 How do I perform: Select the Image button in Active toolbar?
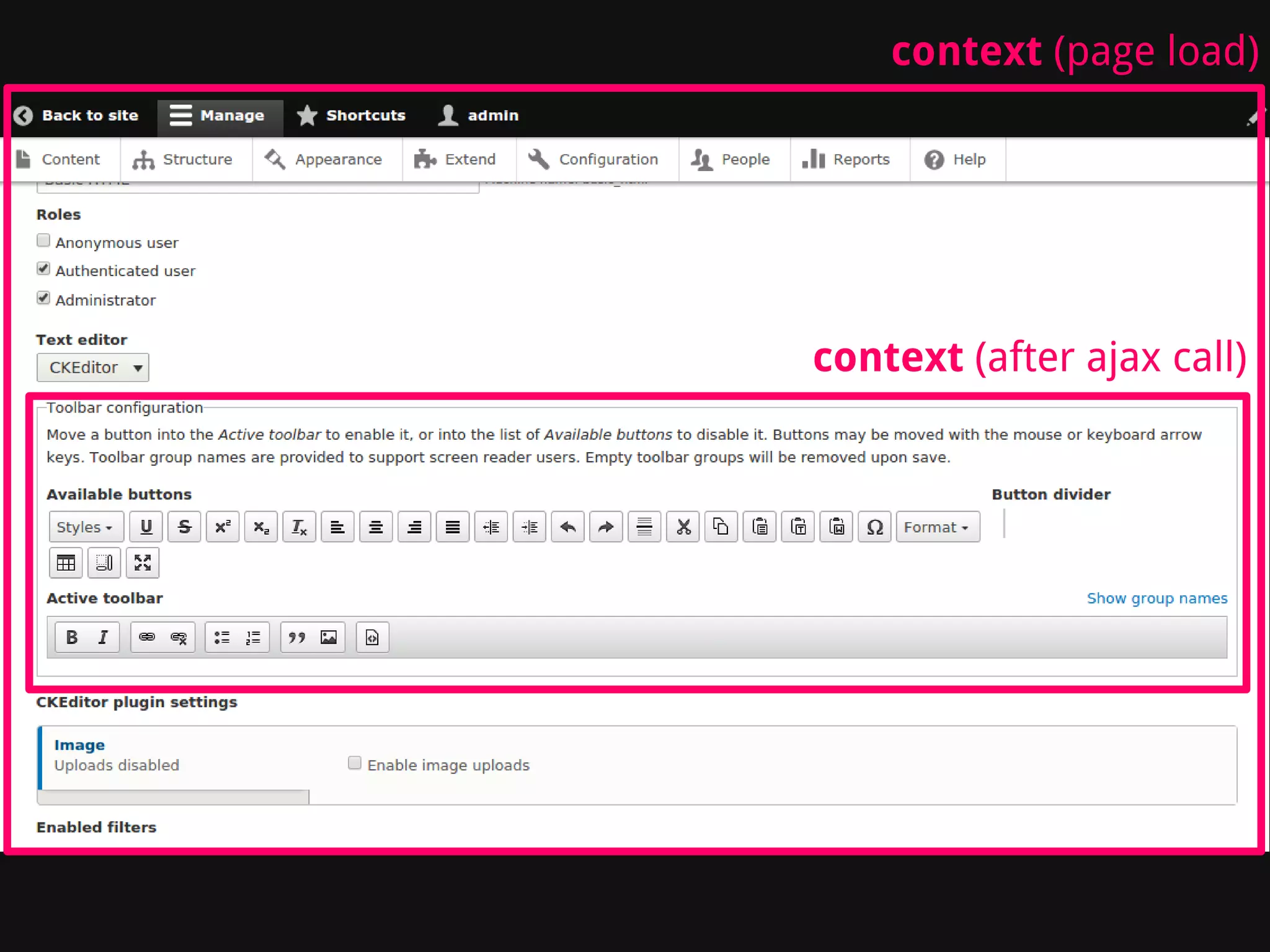pos(329,637)
